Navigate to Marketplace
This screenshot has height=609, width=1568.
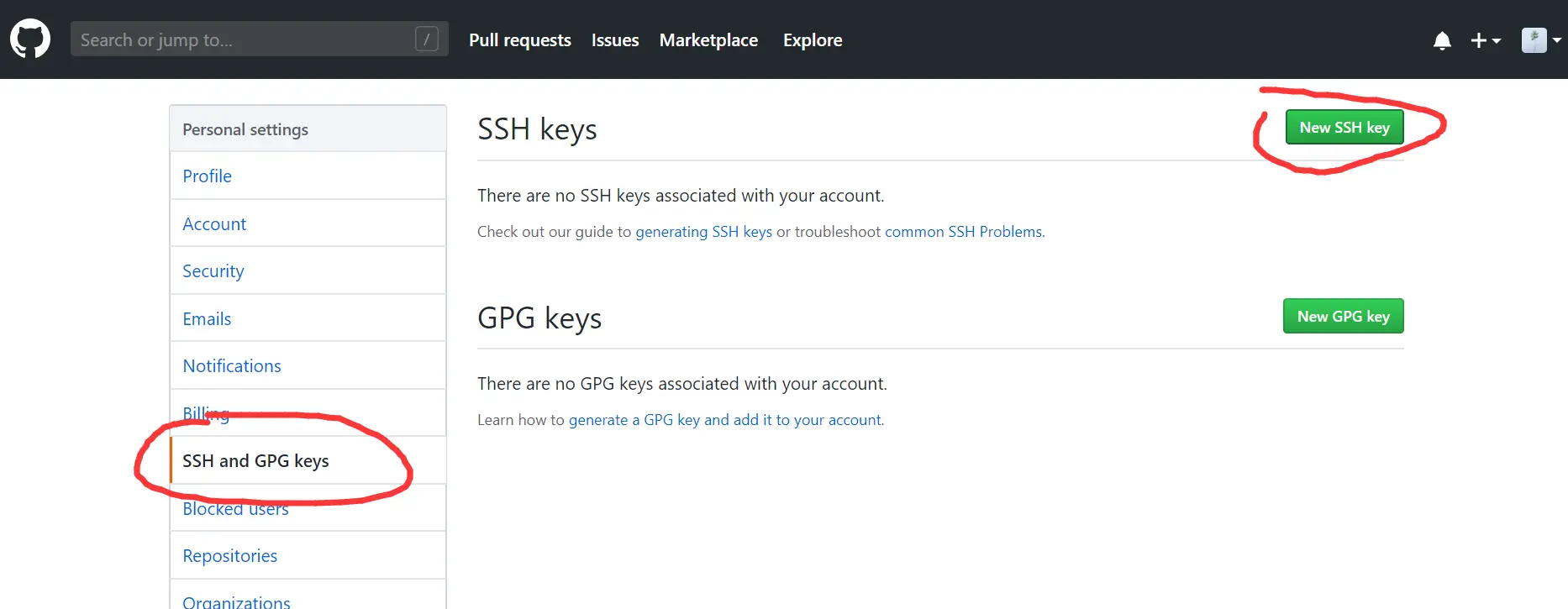tap(708, 40)
